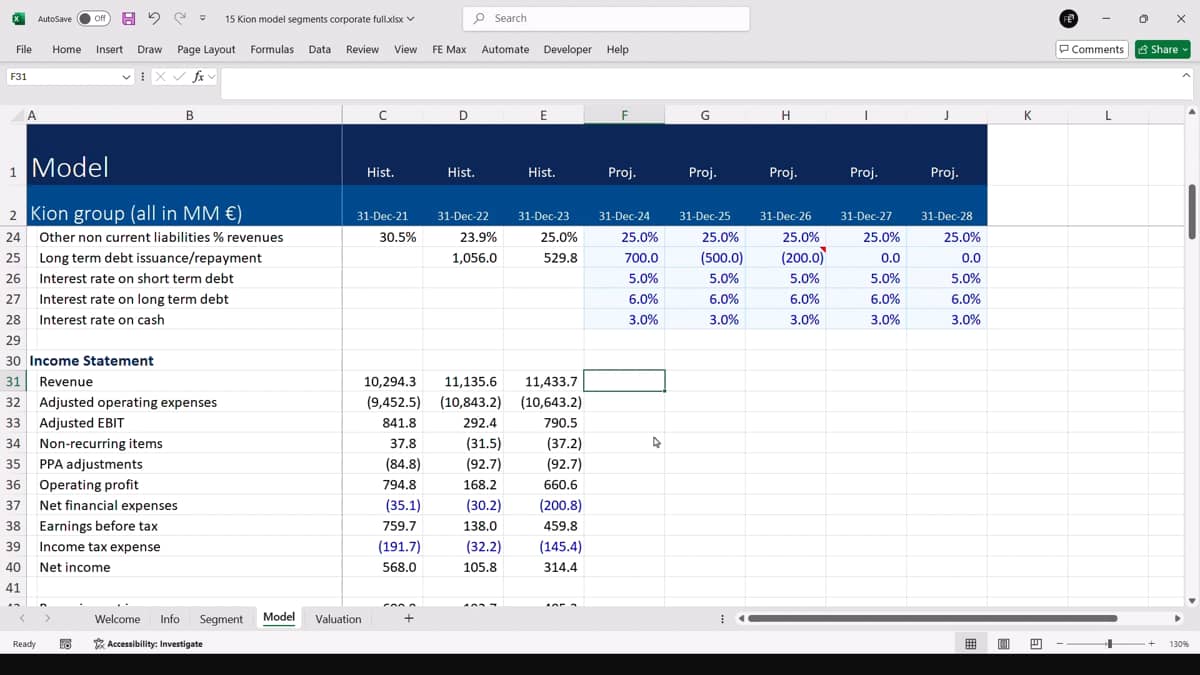Open the Insert tab
Image resolution: width=1200 pixels, height=675 pixels.
click(x=110, y=49)
